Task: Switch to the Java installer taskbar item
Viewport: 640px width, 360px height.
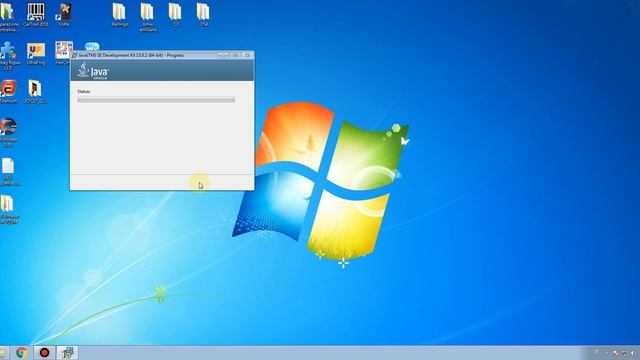Action: pos(67,353)
